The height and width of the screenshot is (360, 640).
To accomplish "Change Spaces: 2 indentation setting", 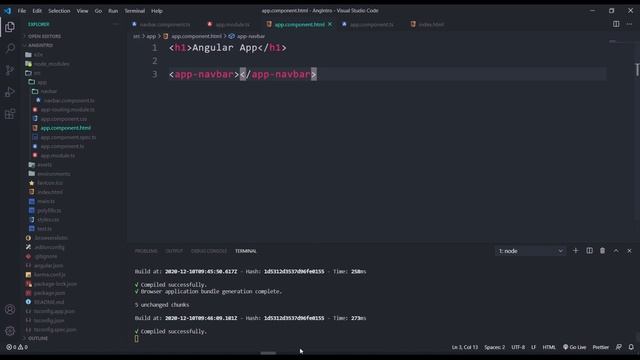I will (x=494, y=347).
